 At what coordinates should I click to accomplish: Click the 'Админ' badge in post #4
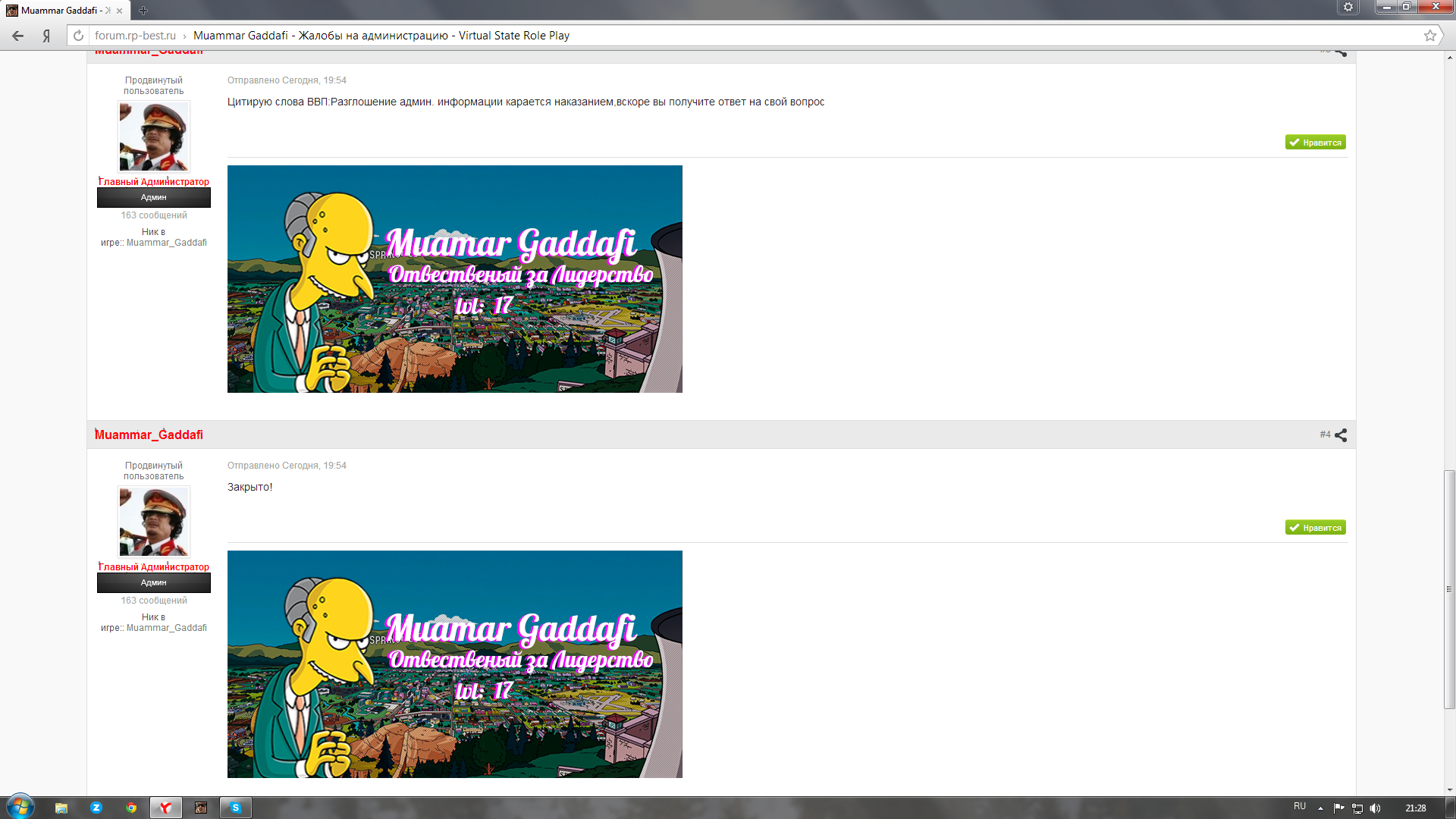tap(154, 583)
